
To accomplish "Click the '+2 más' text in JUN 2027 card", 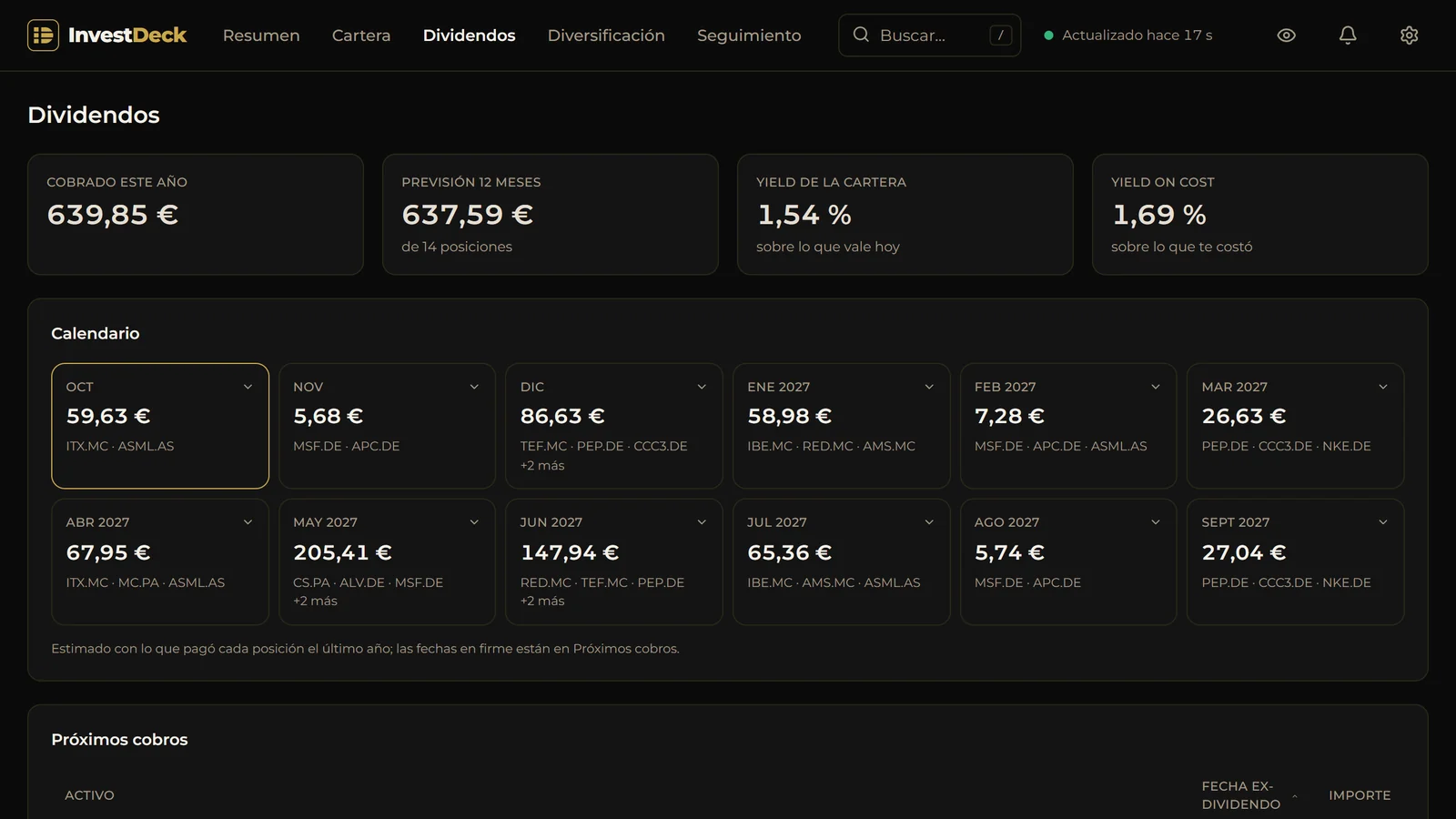I will 542,602.
